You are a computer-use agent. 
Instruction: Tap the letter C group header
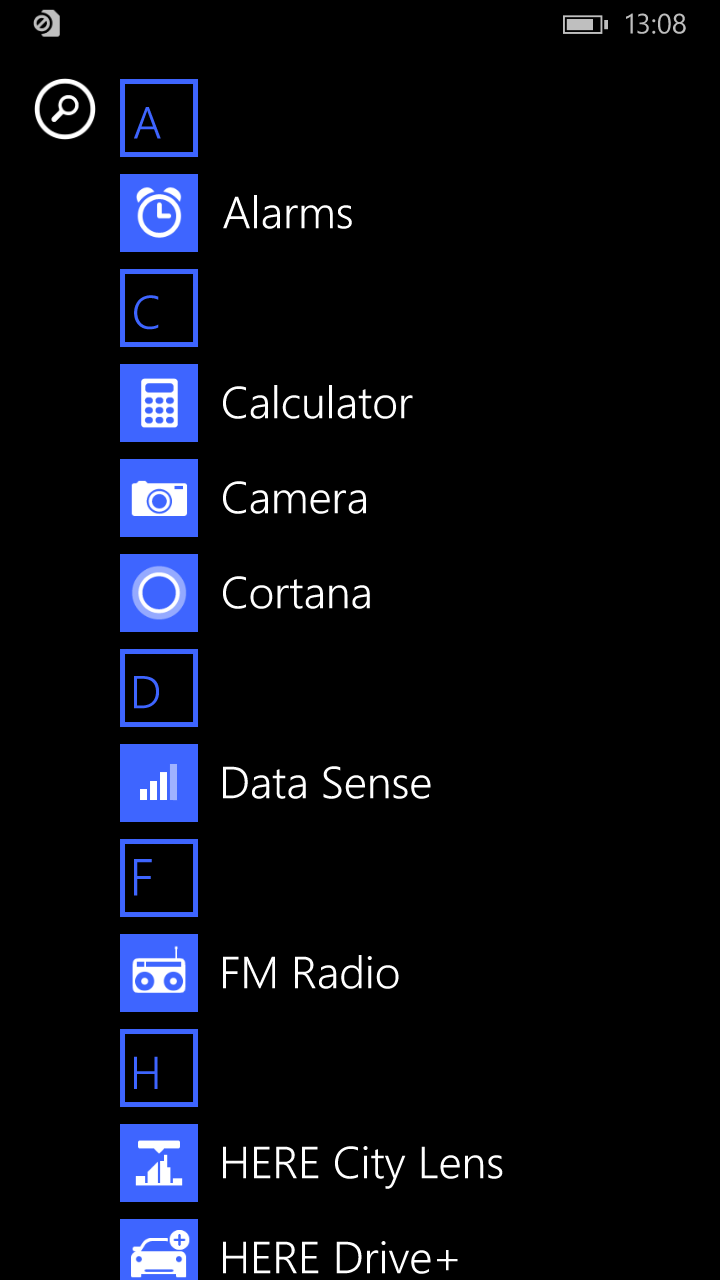pyautogui.click(x=159, y=308)
